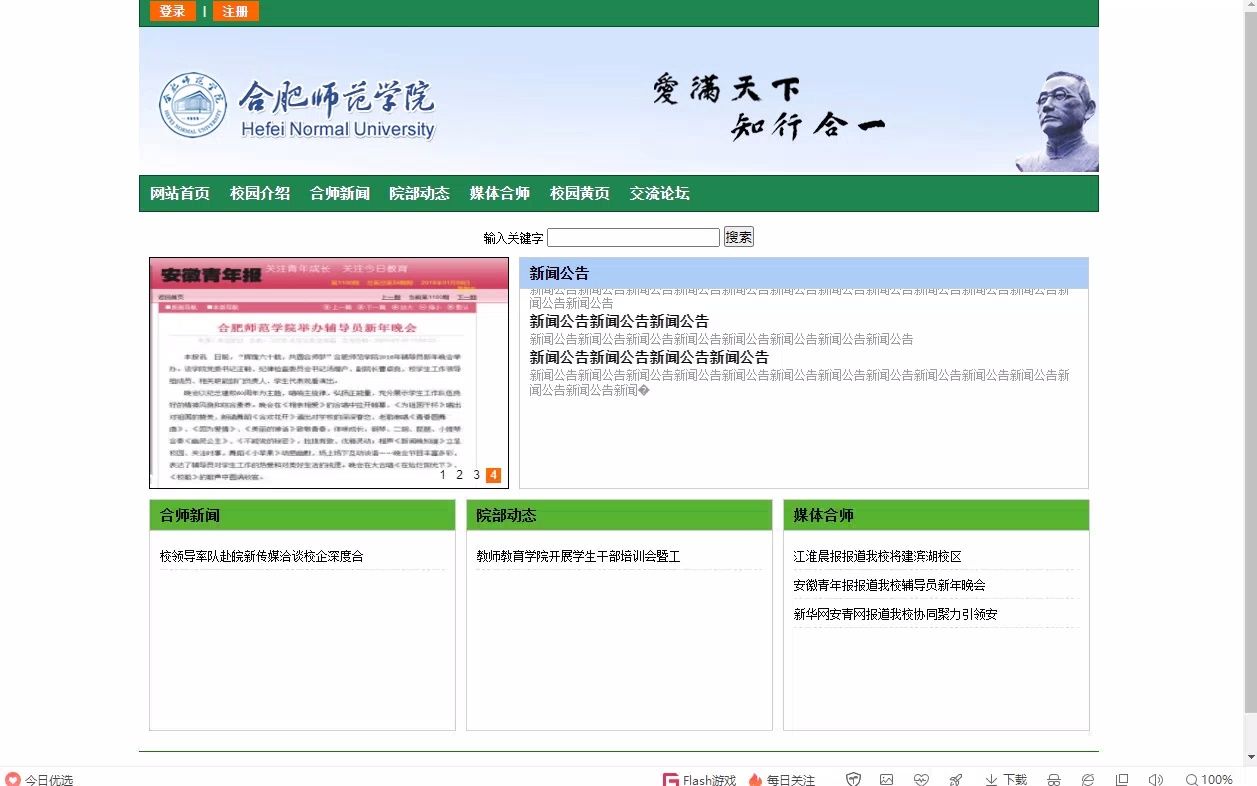This screenshot has width=1257, height=786.
Task: Click the 登录 button
Action: (172, 11)
